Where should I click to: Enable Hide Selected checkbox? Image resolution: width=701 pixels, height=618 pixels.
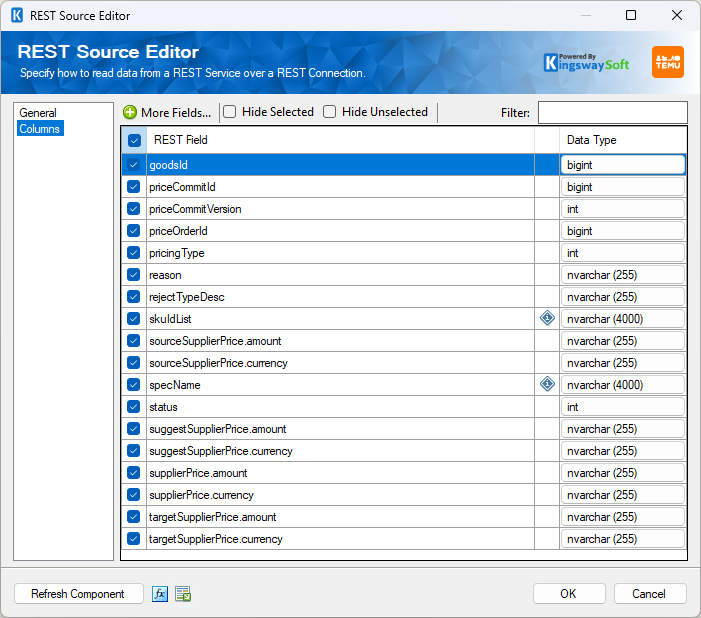coord(229,111)
